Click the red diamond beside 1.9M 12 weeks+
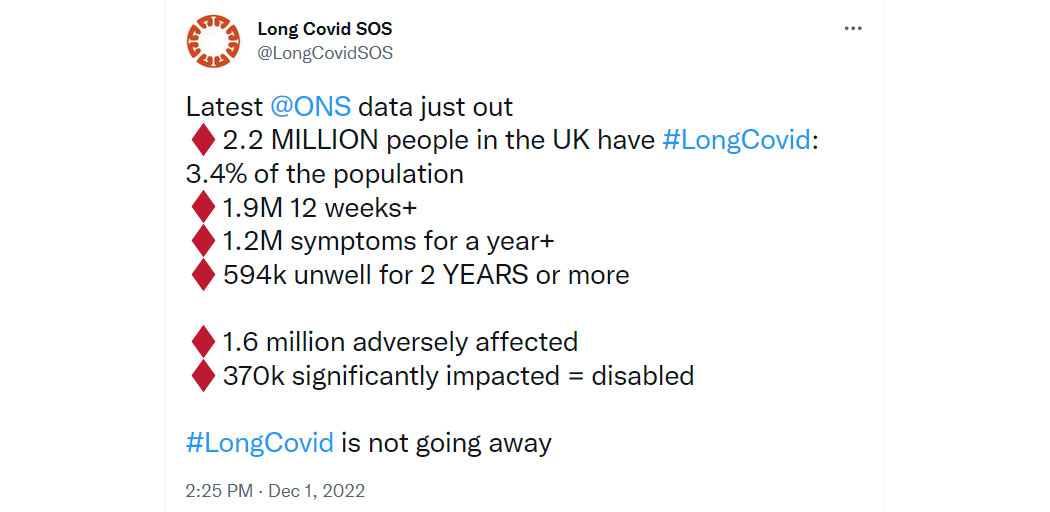Screen dimensions: 1050x512 (x=203, y=208)
